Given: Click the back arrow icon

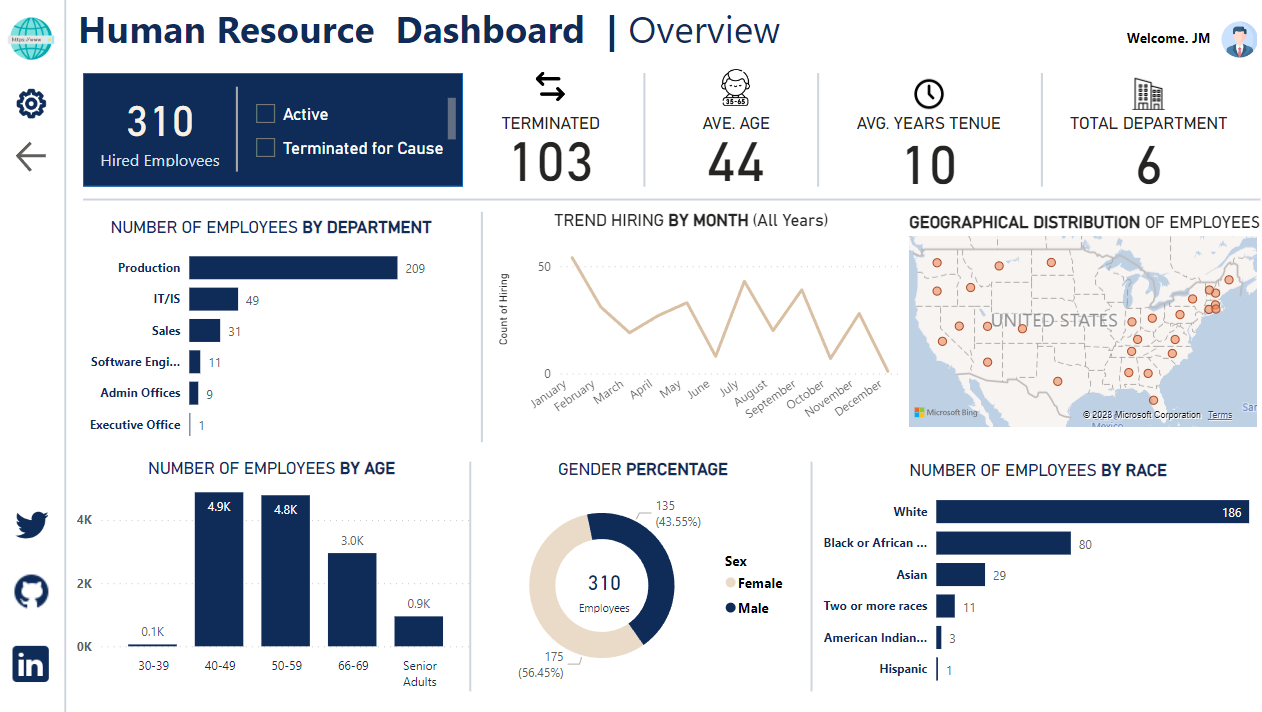Looking at the screenshot, I should tap(31, 156).
